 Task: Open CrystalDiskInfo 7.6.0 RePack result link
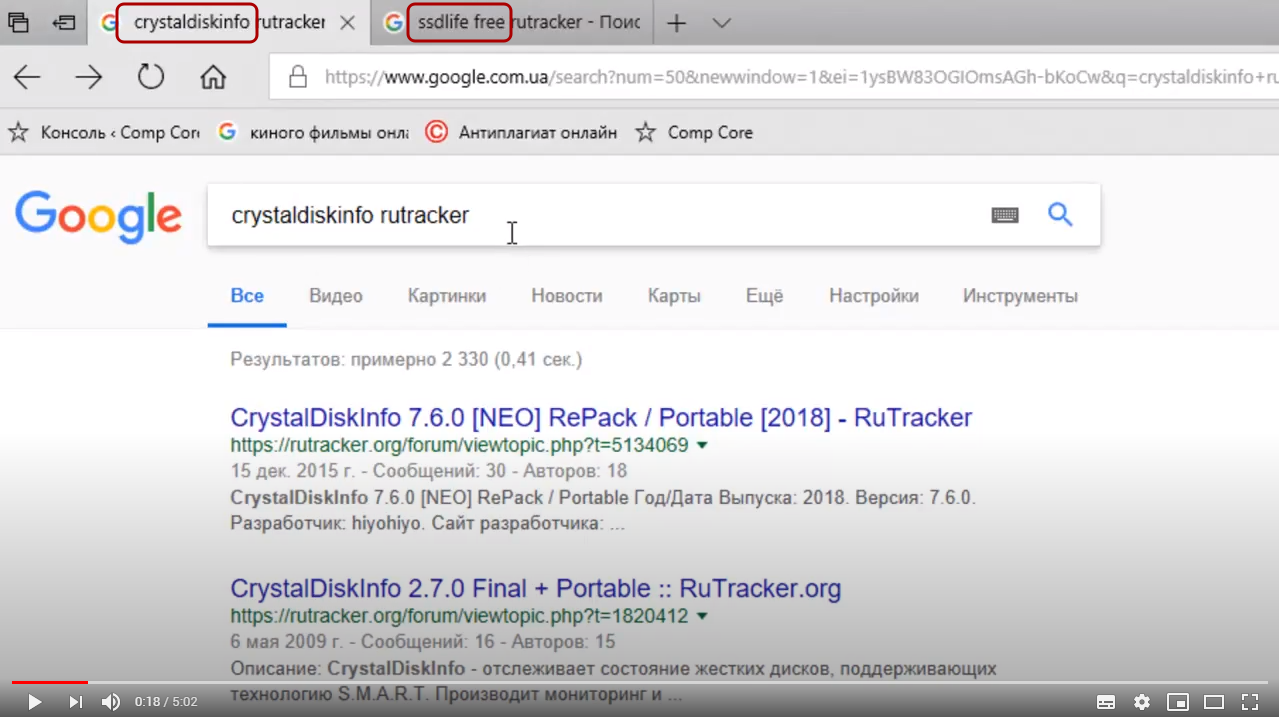600,418
